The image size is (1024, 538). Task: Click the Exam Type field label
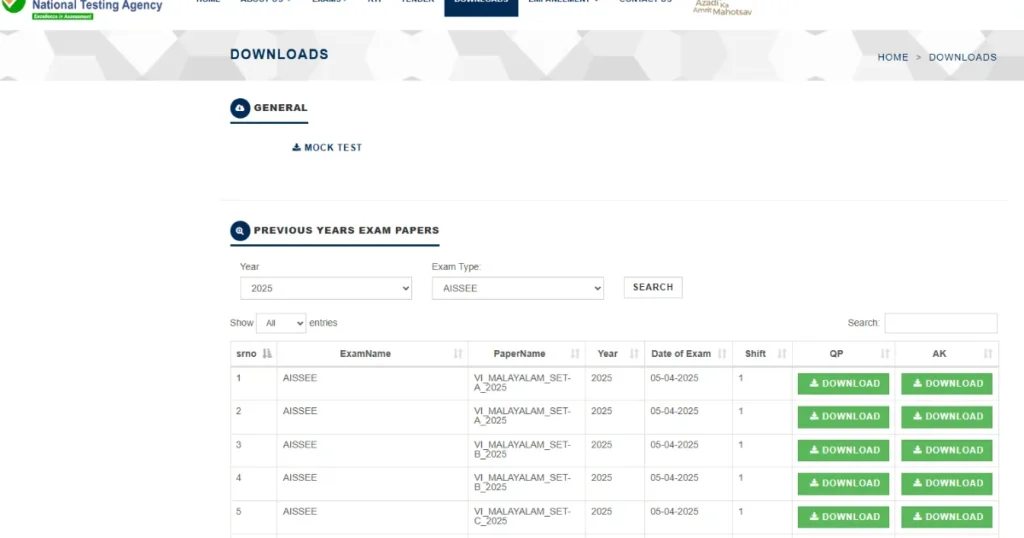tap(456, 266)
